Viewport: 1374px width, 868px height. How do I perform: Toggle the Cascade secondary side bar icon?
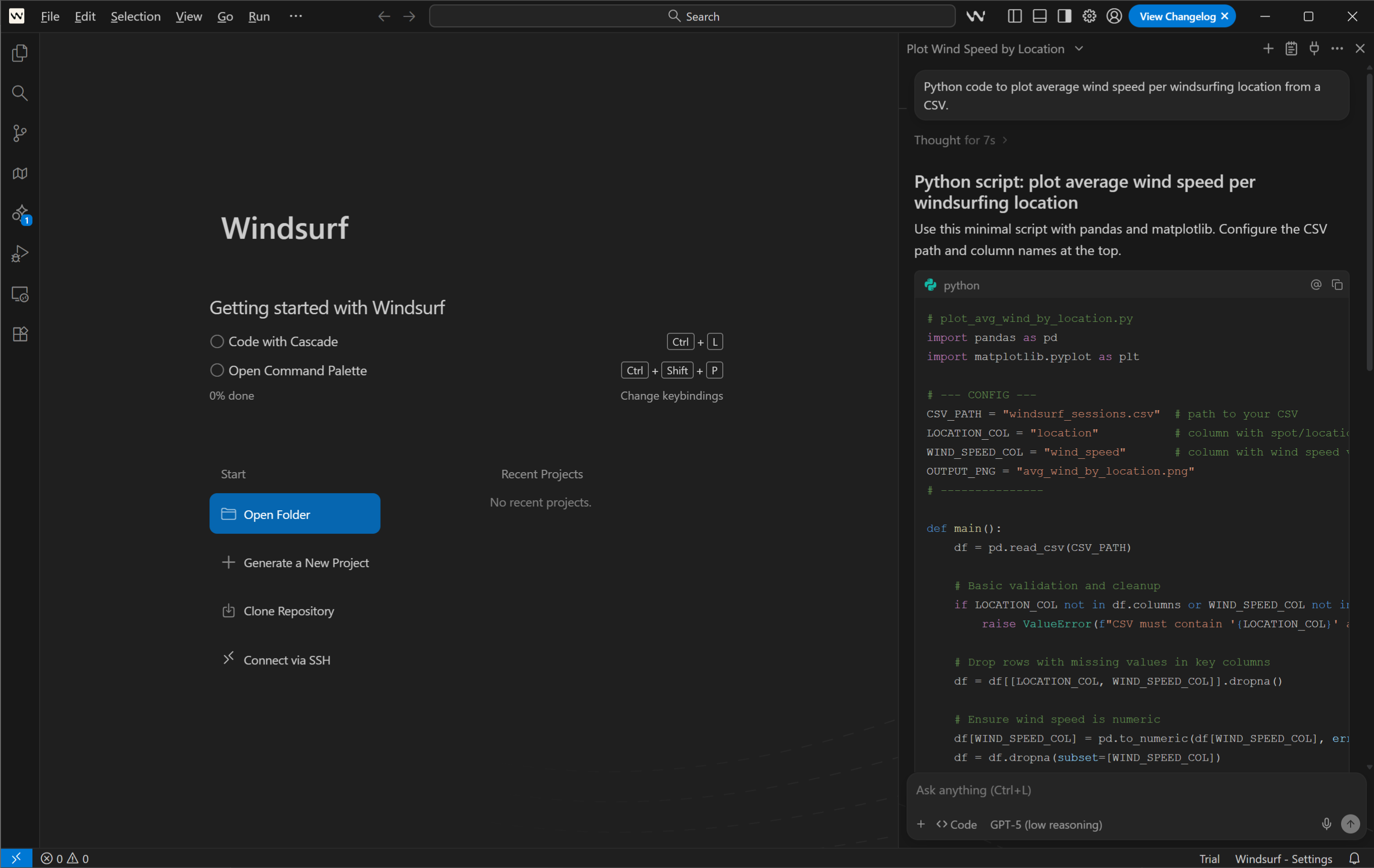[1064, 16]
